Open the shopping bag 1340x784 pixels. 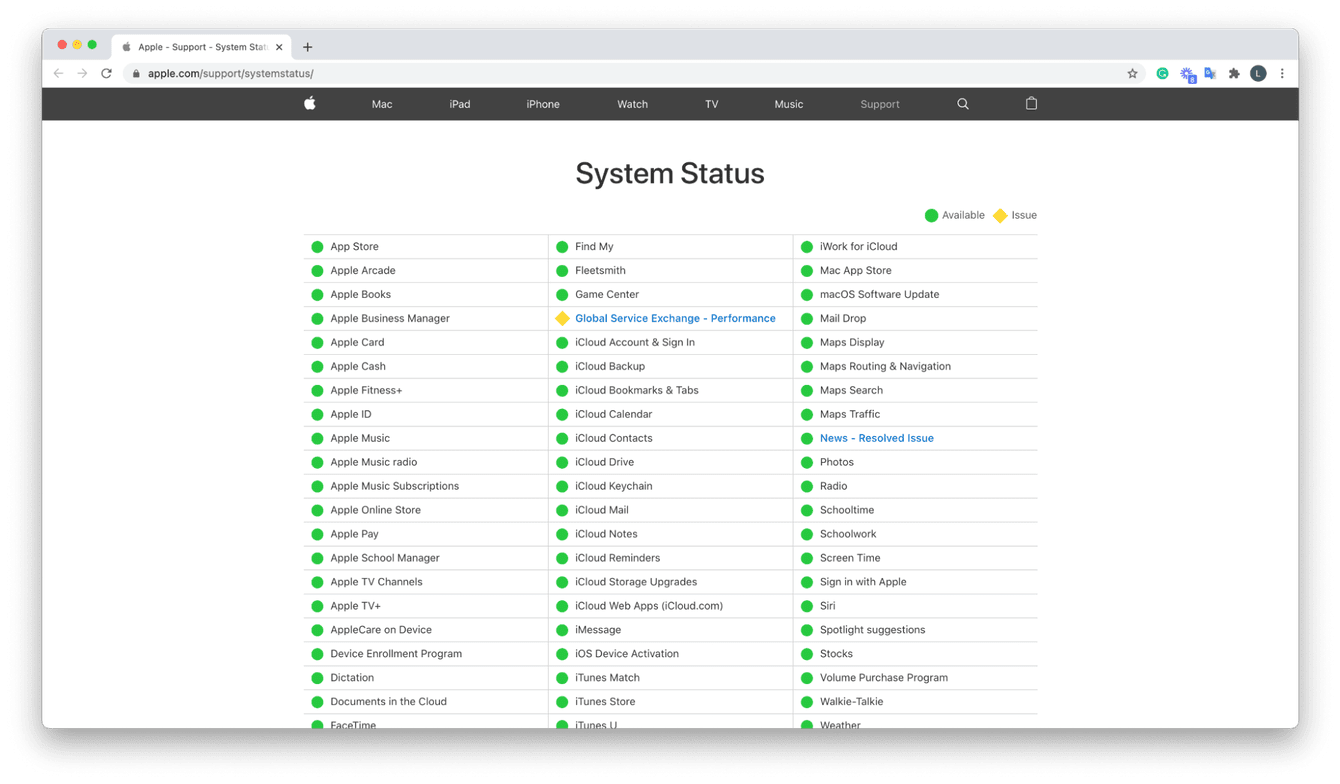click(x=1031, y=104)
